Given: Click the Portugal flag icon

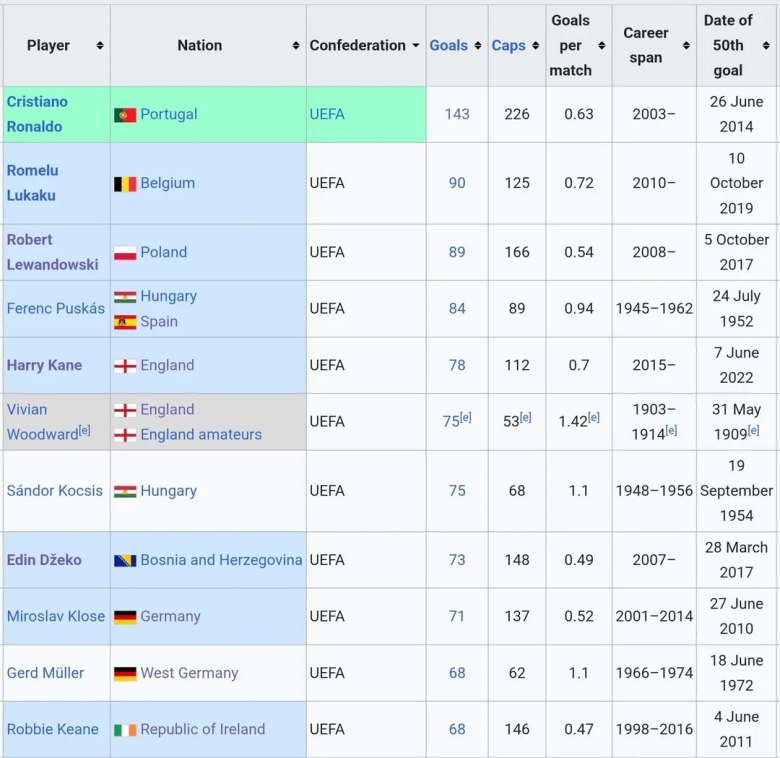Looking at the screenshot, I should click(x=125, y=115).
